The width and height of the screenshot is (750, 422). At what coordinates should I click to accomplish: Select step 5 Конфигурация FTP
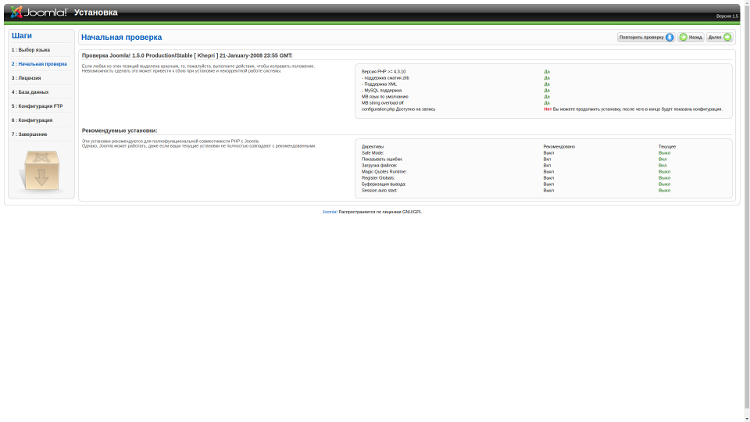(37, 106)
